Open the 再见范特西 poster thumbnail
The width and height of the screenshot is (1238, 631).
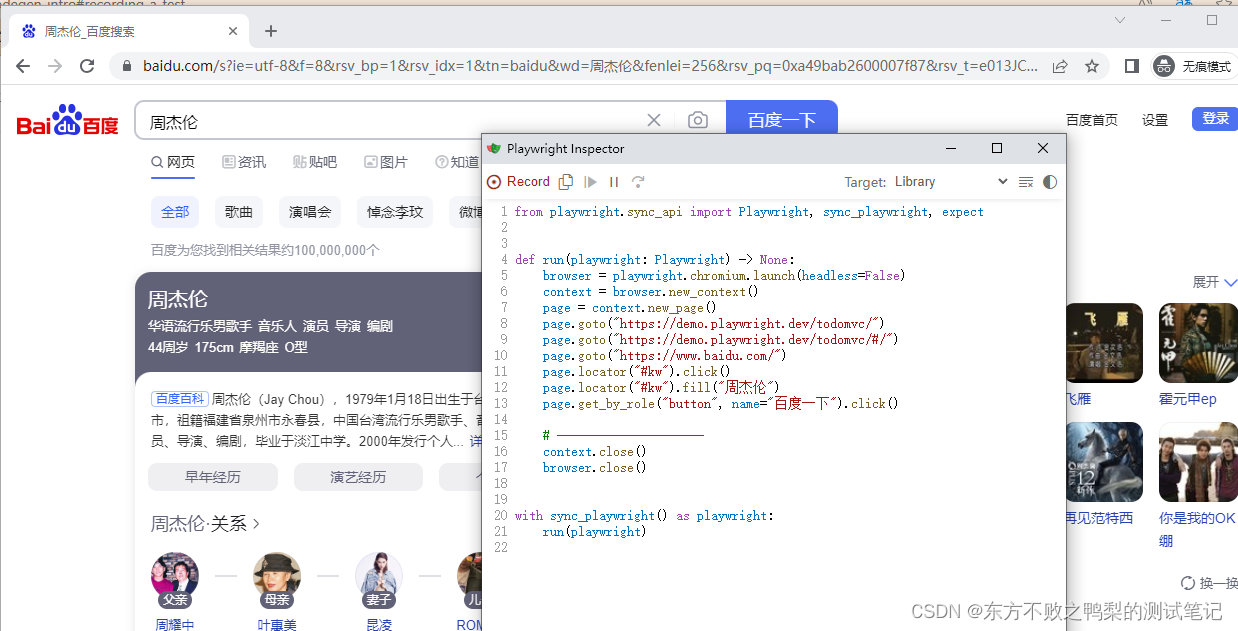[1104, 462]
